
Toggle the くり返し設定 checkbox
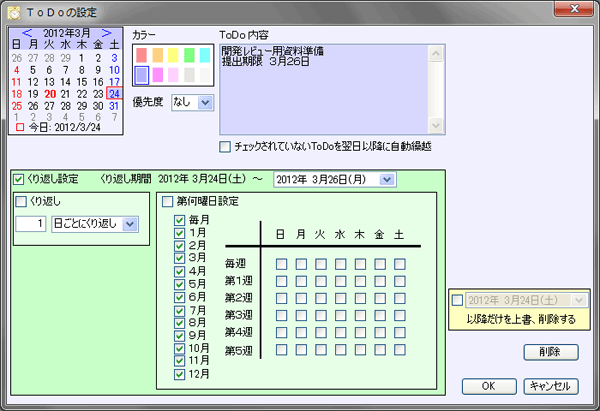pyautogui.click(x=18, y=179)
